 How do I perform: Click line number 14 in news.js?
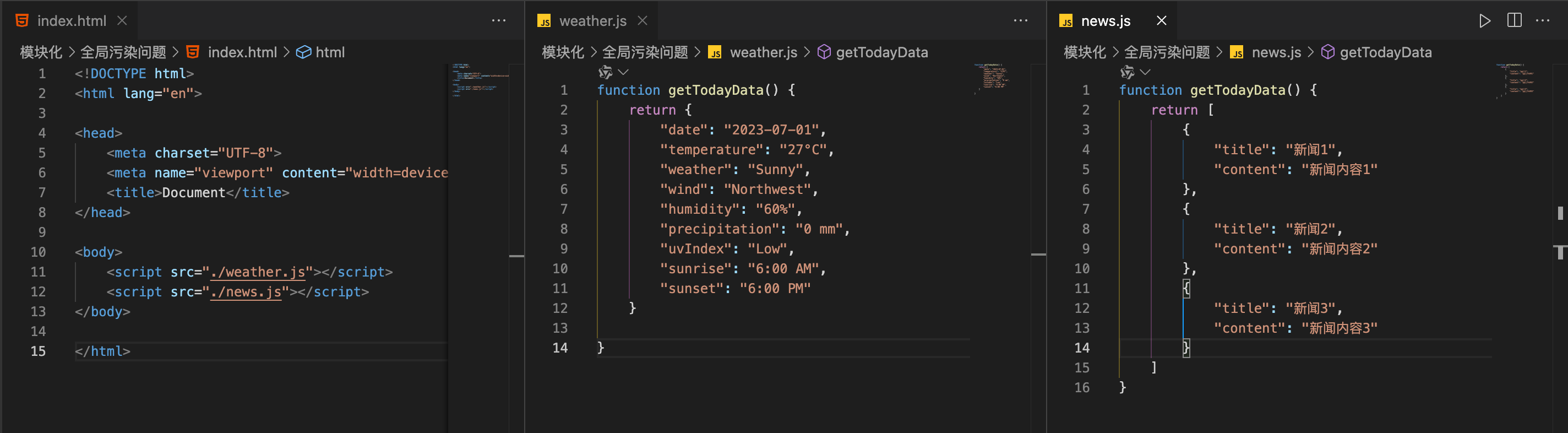1082,348
